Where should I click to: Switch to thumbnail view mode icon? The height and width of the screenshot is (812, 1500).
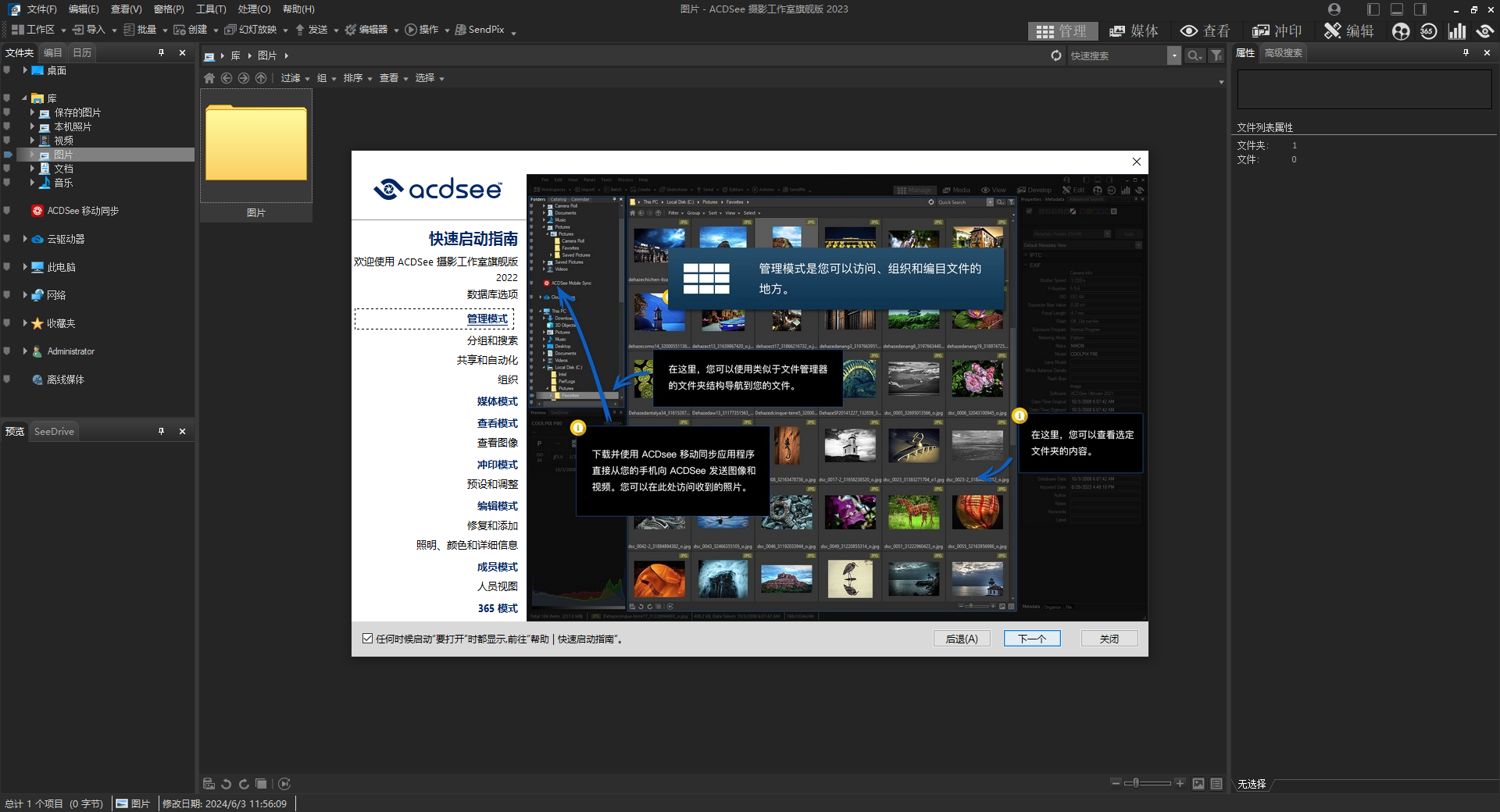[1198, 784]
